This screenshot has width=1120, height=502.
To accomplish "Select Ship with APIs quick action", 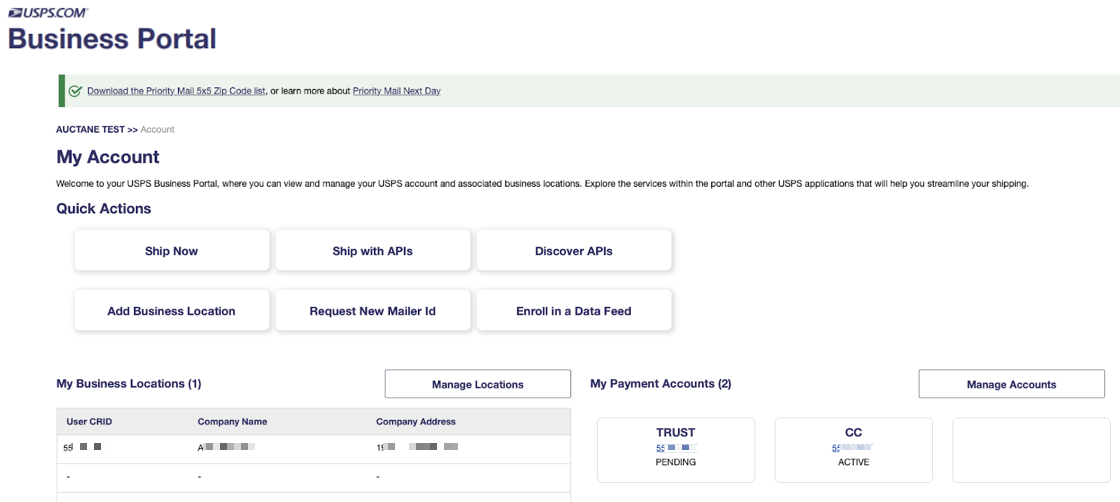I will click(x=373, y=251).
